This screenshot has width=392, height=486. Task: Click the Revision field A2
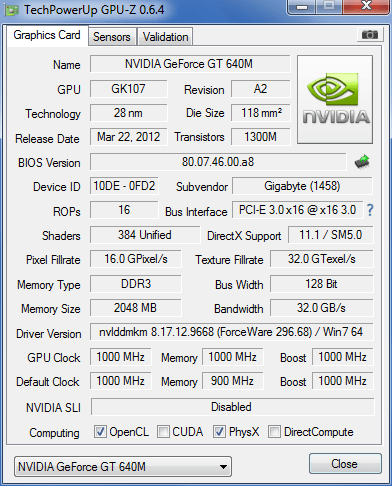coord(260,89)
